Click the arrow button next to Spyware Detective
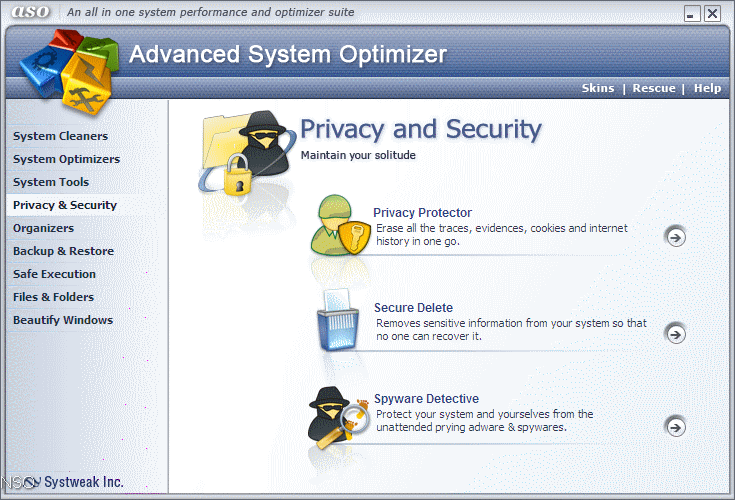Viewport: 735px width, 500px height. (x=675, y=427)
